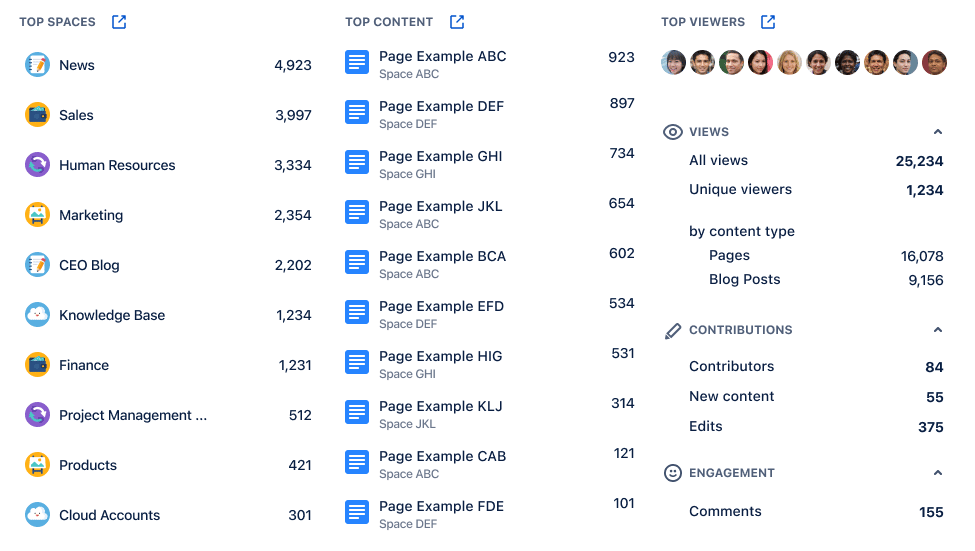
Task: Collapse the Engagement section chevron
Action: 937,473
